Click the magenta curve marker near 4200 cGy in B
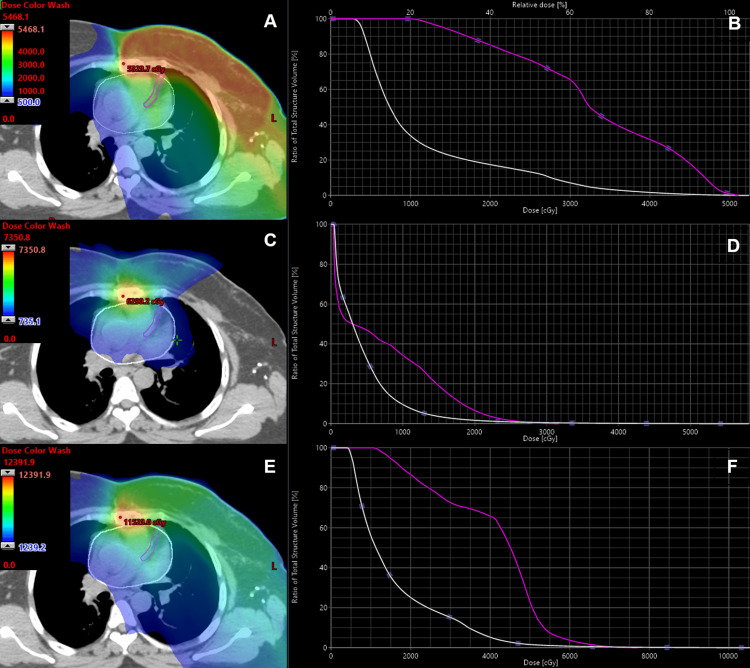 (x=668, y=148)
